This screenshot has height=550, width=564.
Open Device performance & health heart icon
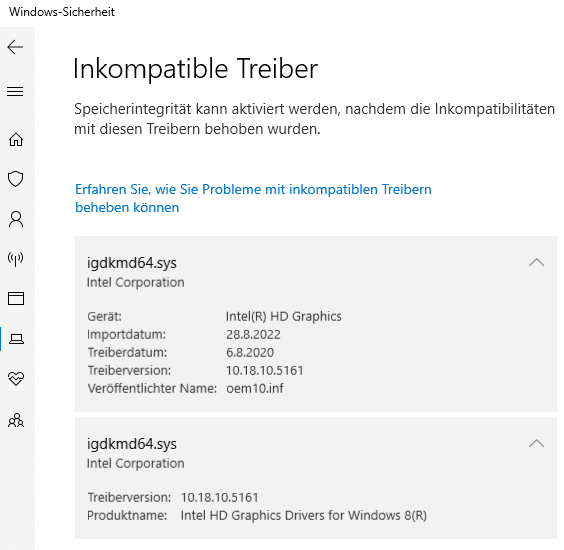click(x=16, y=378)
